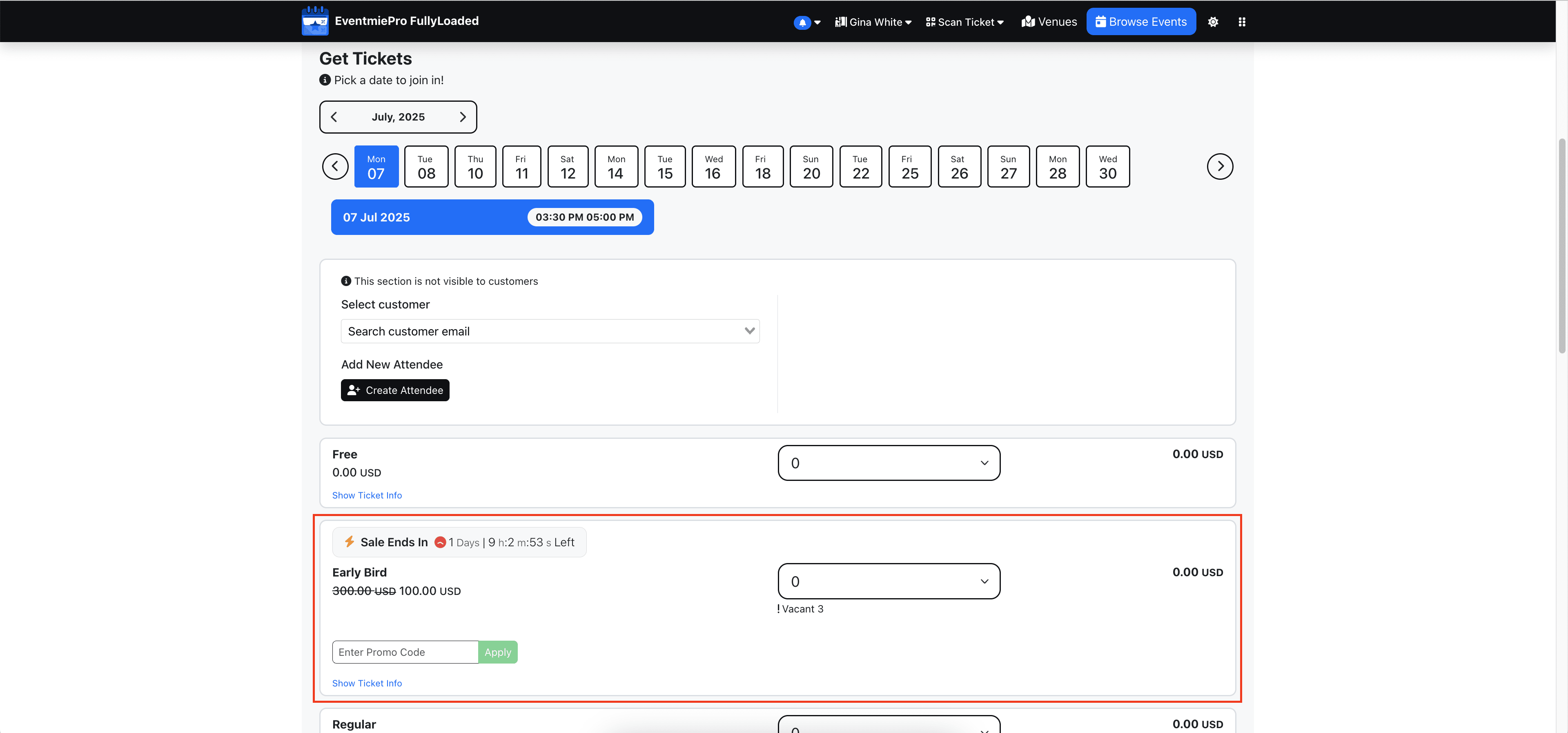This screenshot has height=733, width=1568.
Task: Pick date Thu 10
Action: click(475, 166)
